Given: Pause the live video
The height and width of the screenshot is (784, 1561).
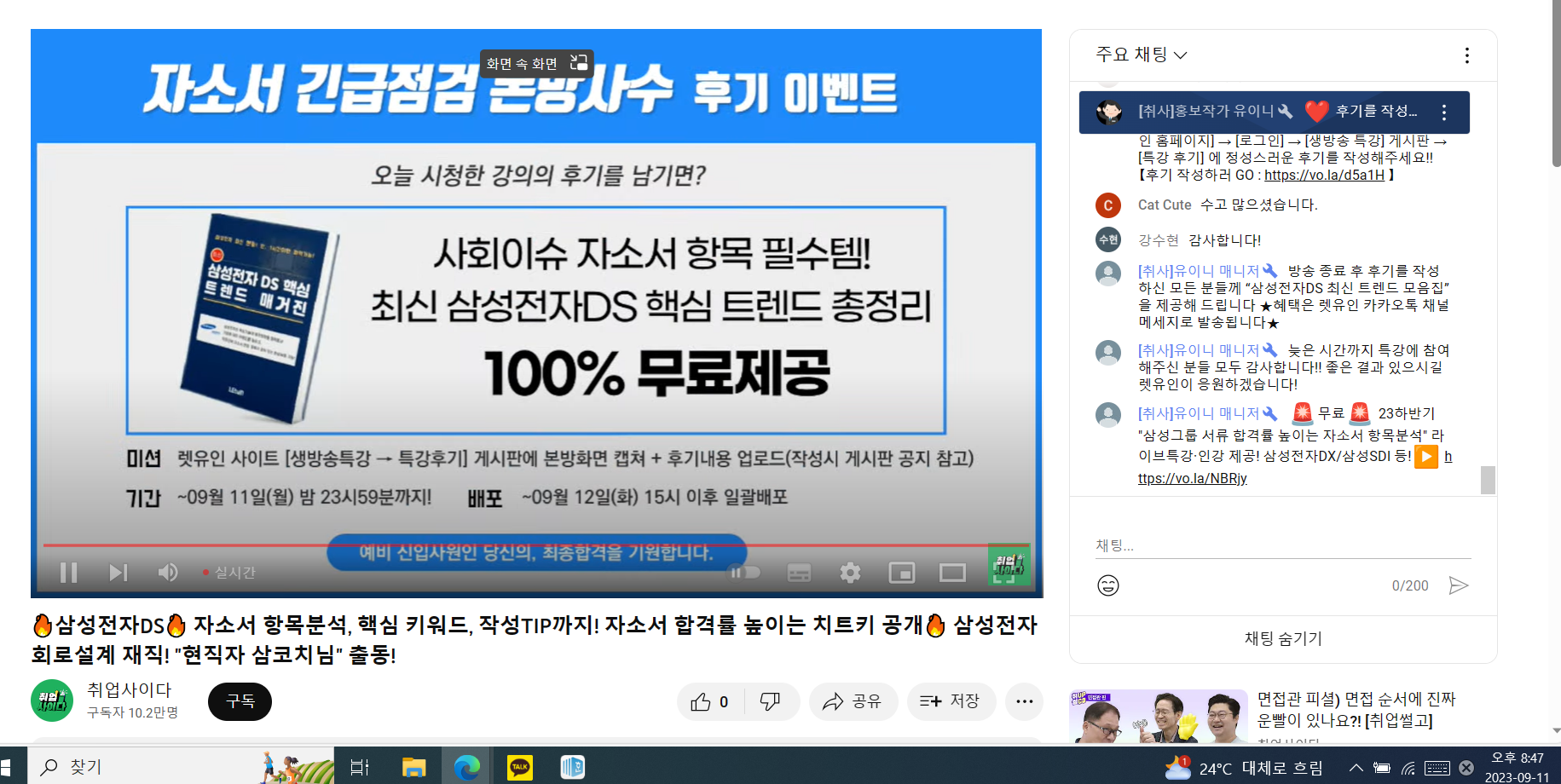Looking at the screenshot, I should tap(69, 573).
